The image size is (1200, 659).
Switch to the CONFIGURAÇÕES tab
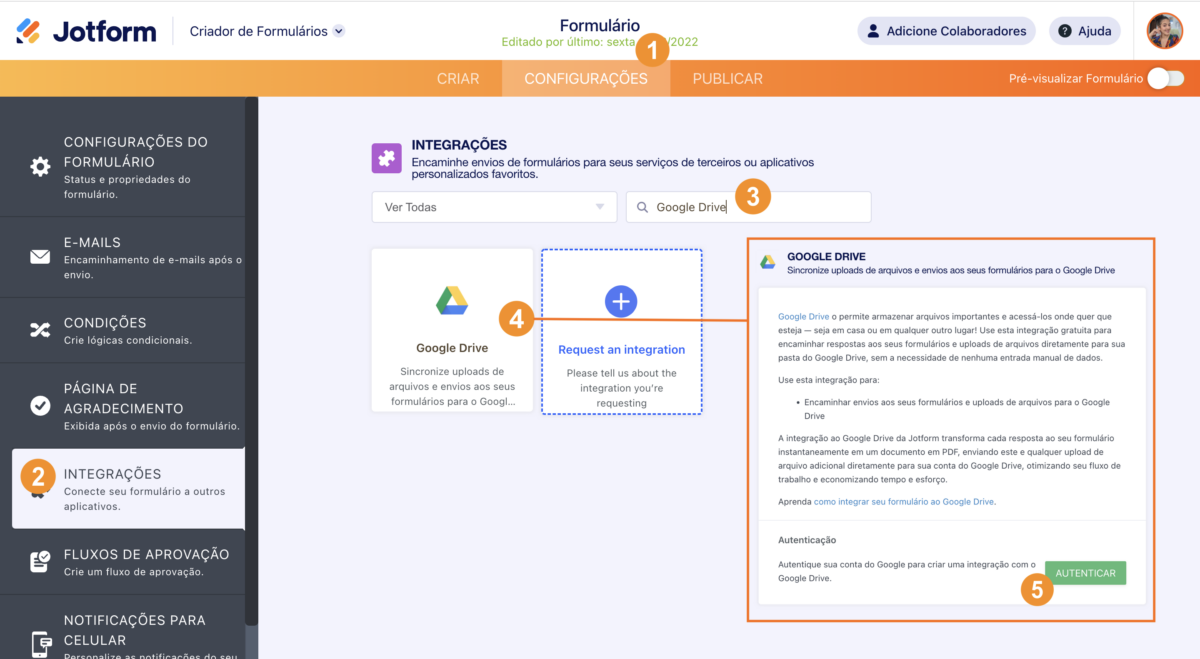point(586,78)
